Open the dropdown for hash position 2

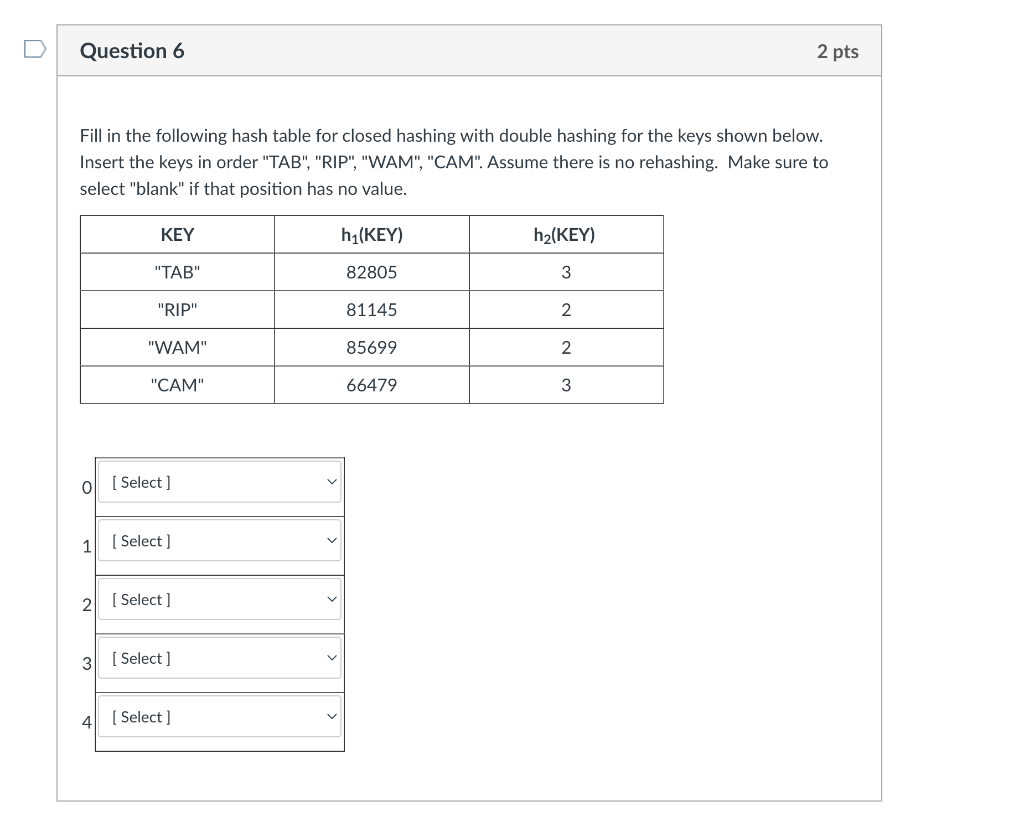click(x=220, y=599)
